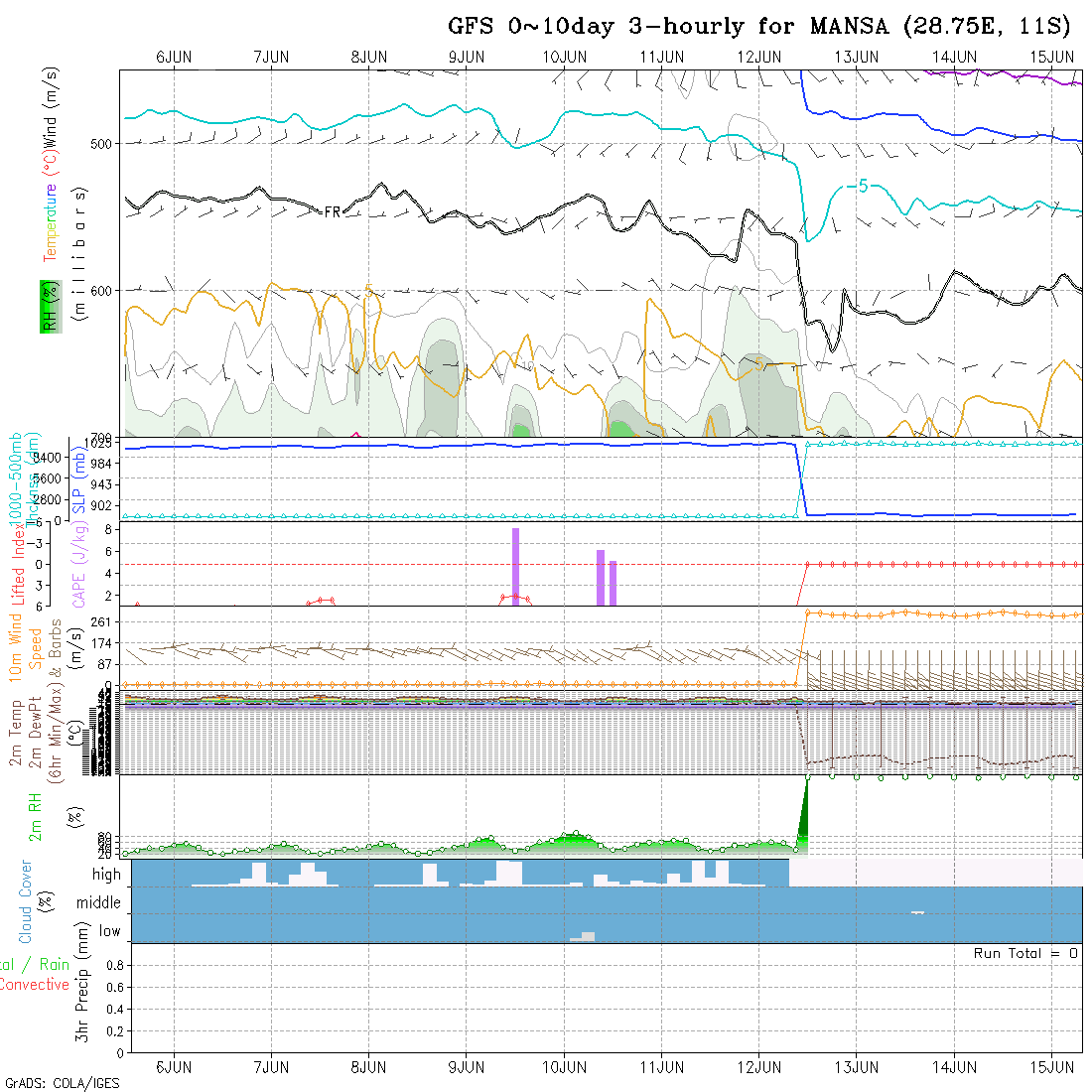Click the 15JUN label on bottom axis
This screenshot has height=1092, width=1092.
tap(1051, 1066)
